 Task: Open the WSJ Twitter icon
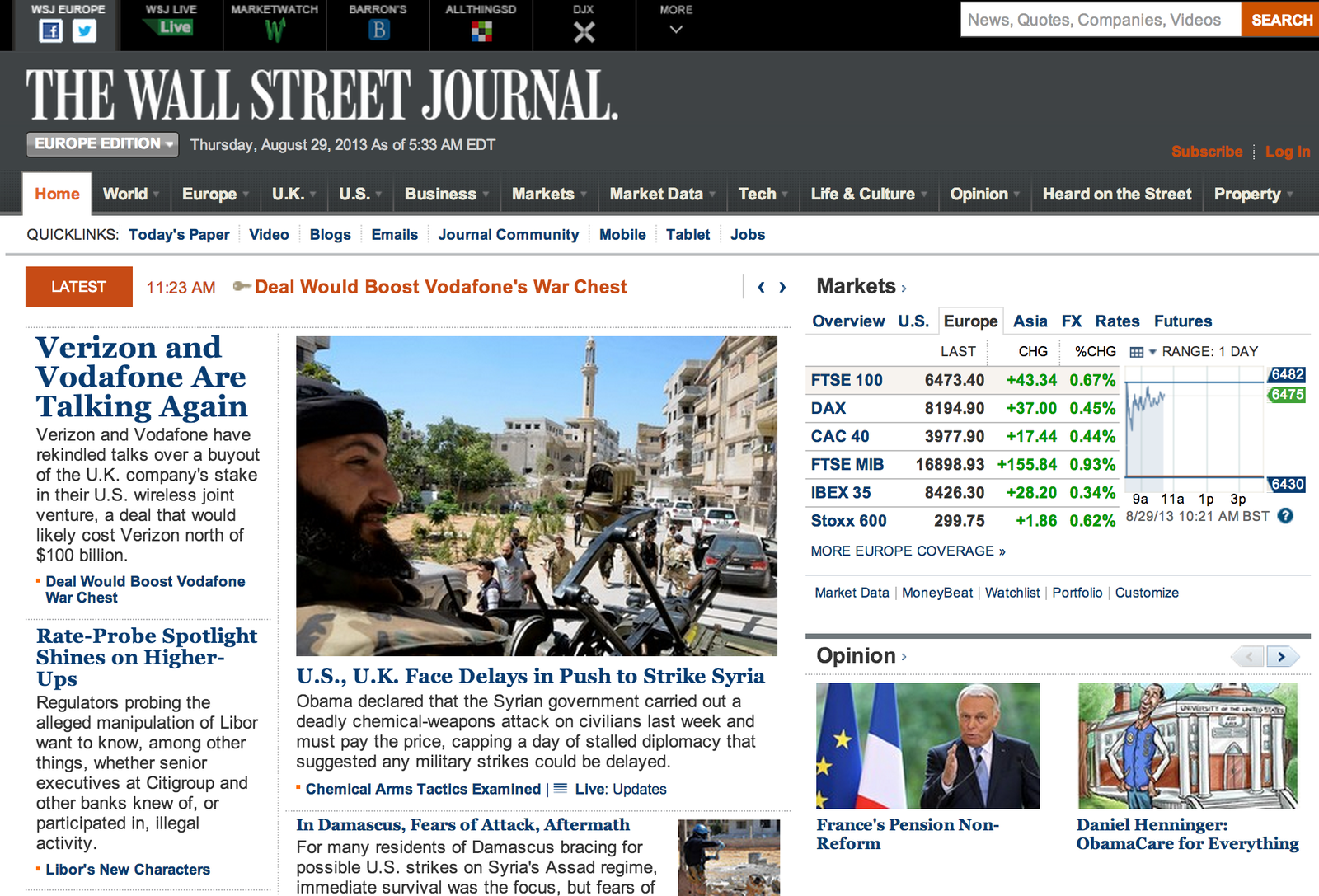coord(84,31)
